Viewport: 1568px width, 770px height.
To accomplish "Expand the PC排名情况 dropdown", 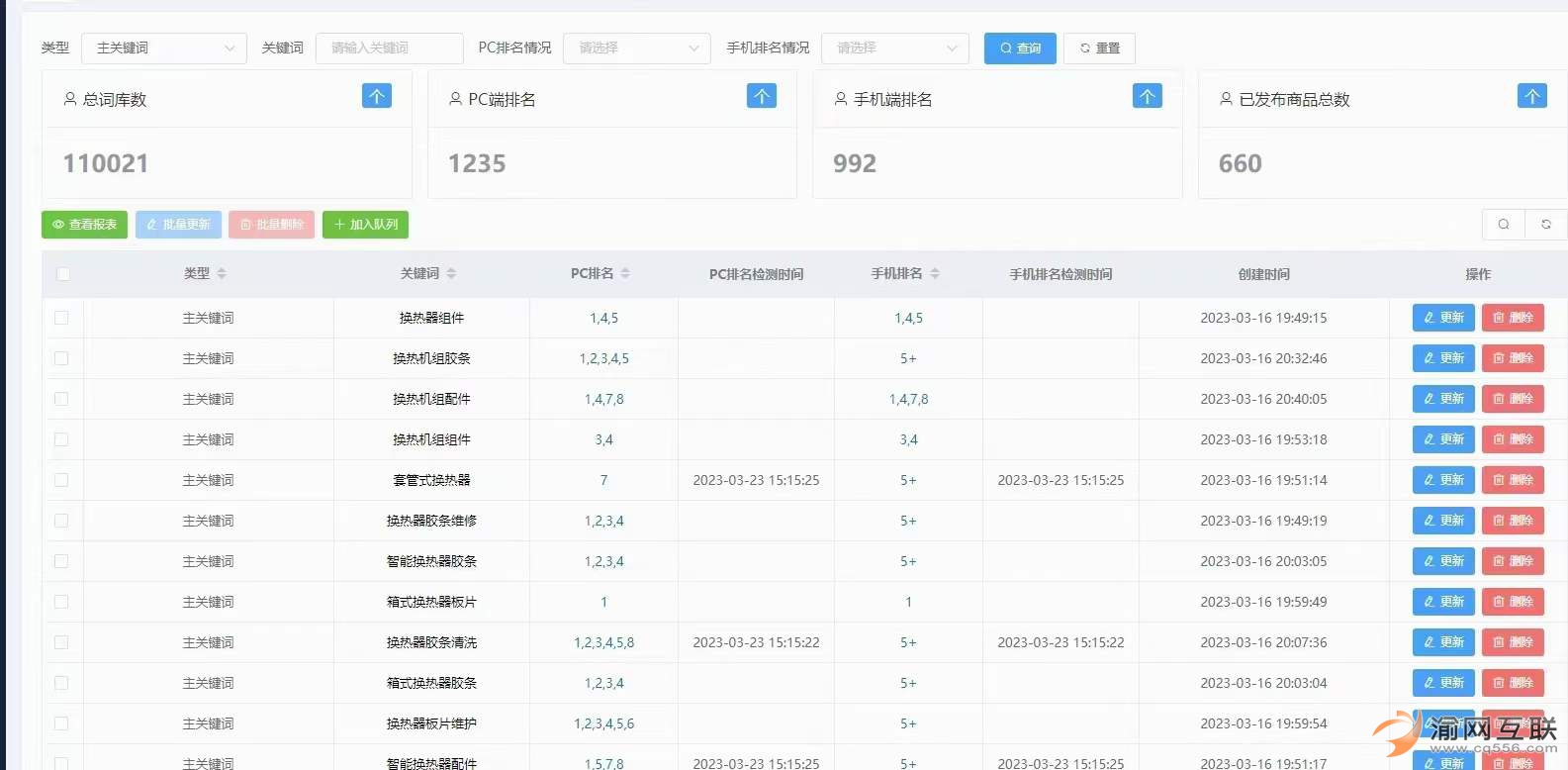I will [x=636, y=48].
